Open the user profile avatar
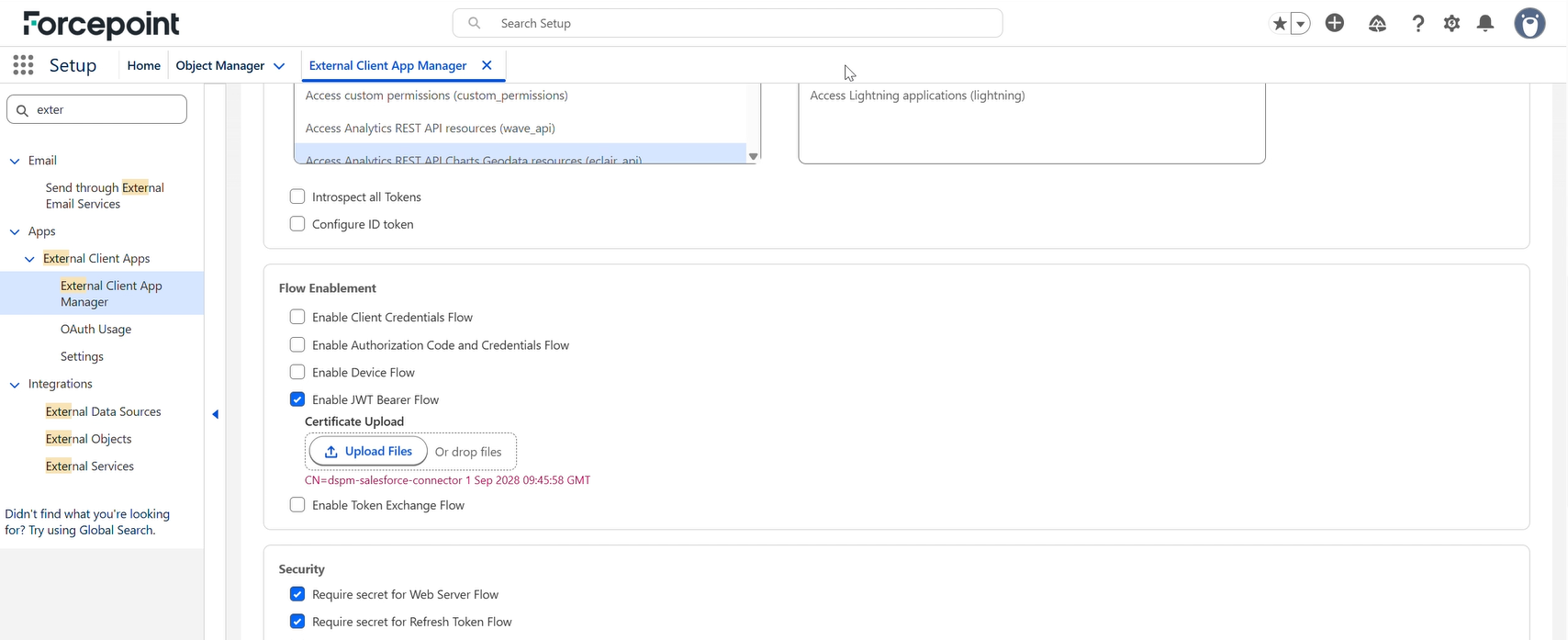The width and height of the screenshot is (1568, 640). (x=1529, y=24)
